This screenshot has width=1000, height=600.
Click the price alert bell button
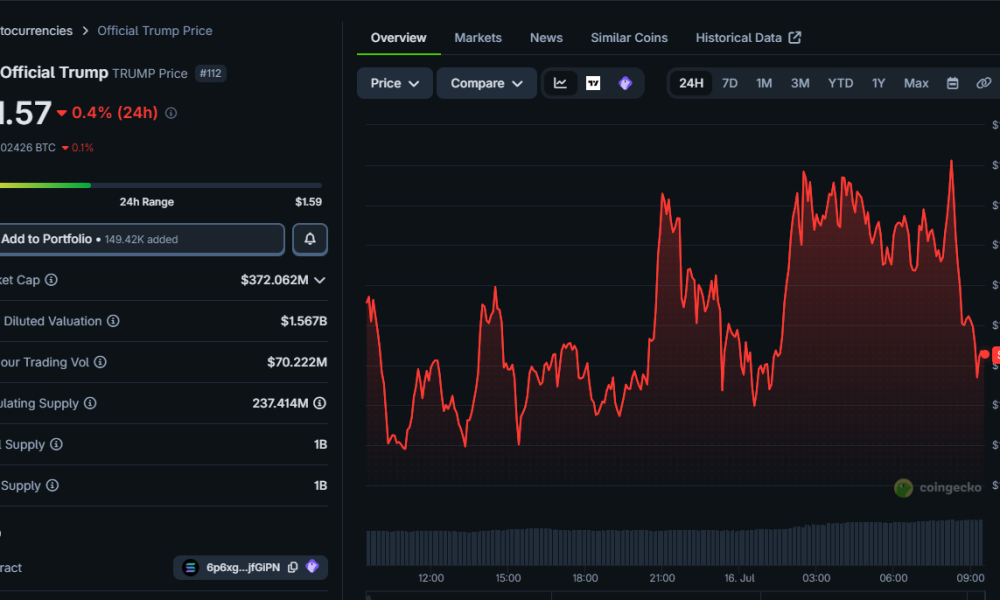(x=310, y=239)
